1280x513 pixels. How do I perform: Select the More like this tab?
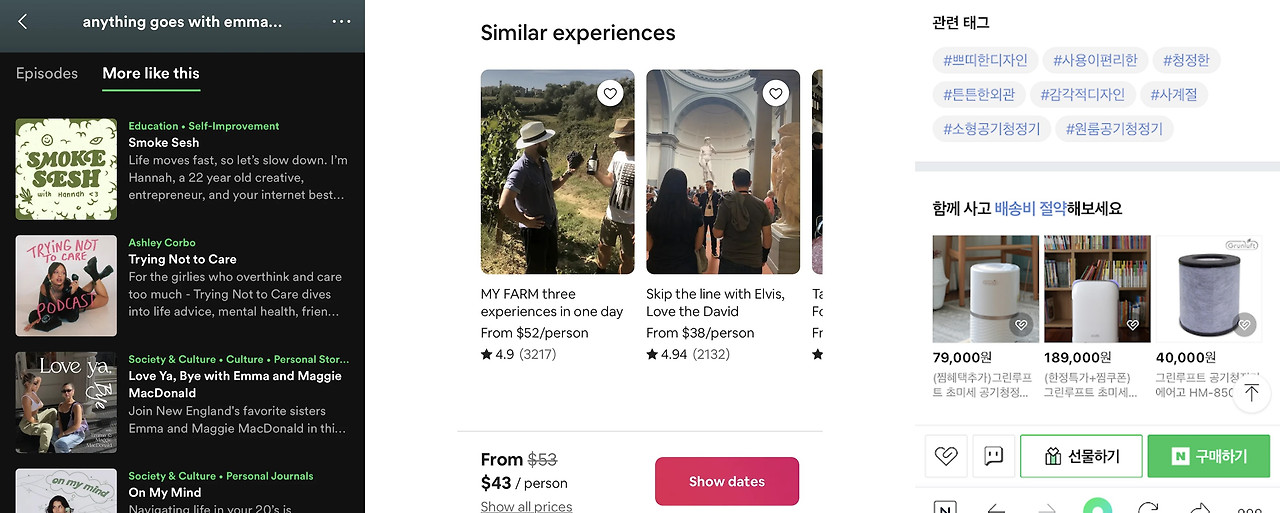[151, 73]
